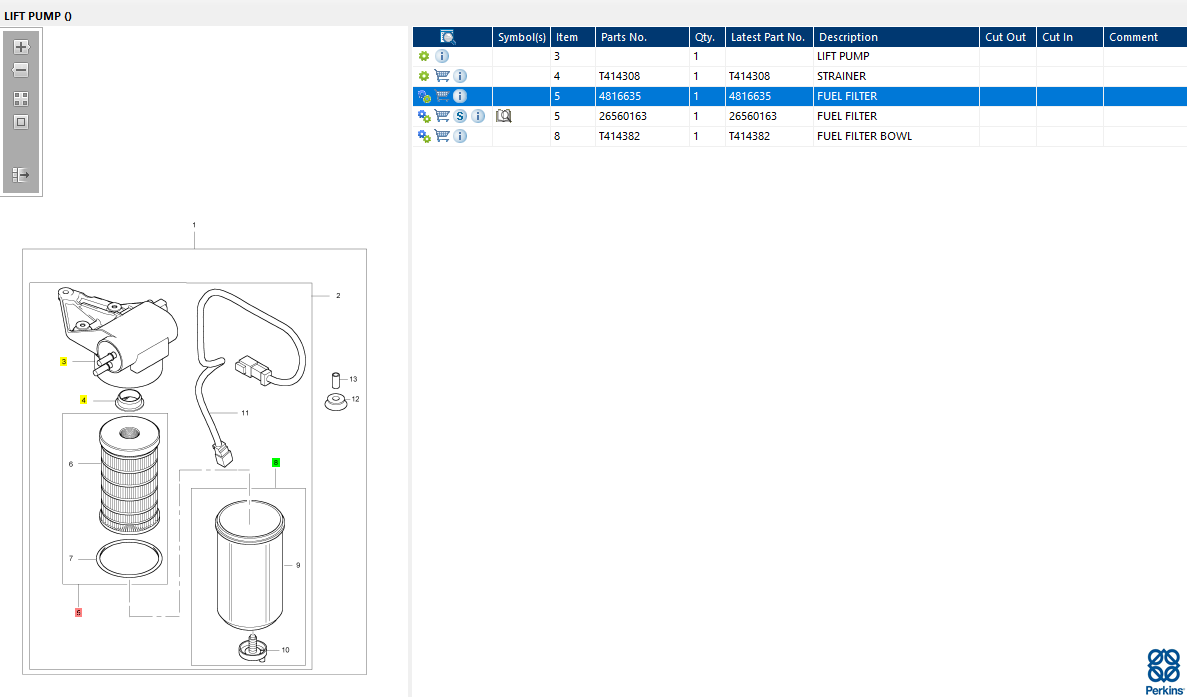Click the Comment column header
The image size is (1187, 697).
point(1145,37)
